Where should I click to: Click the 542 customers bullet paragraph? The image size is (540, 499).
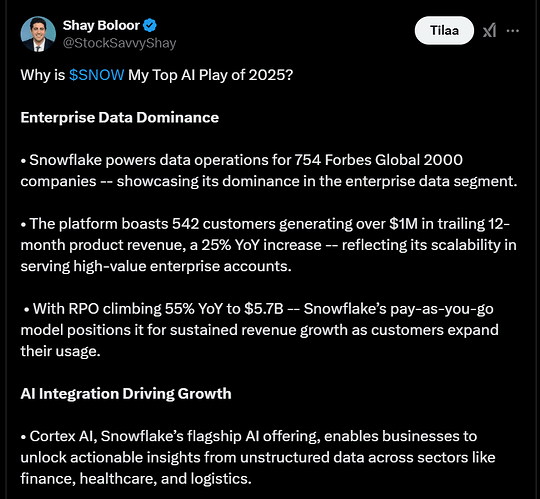[x=269, y=245]
